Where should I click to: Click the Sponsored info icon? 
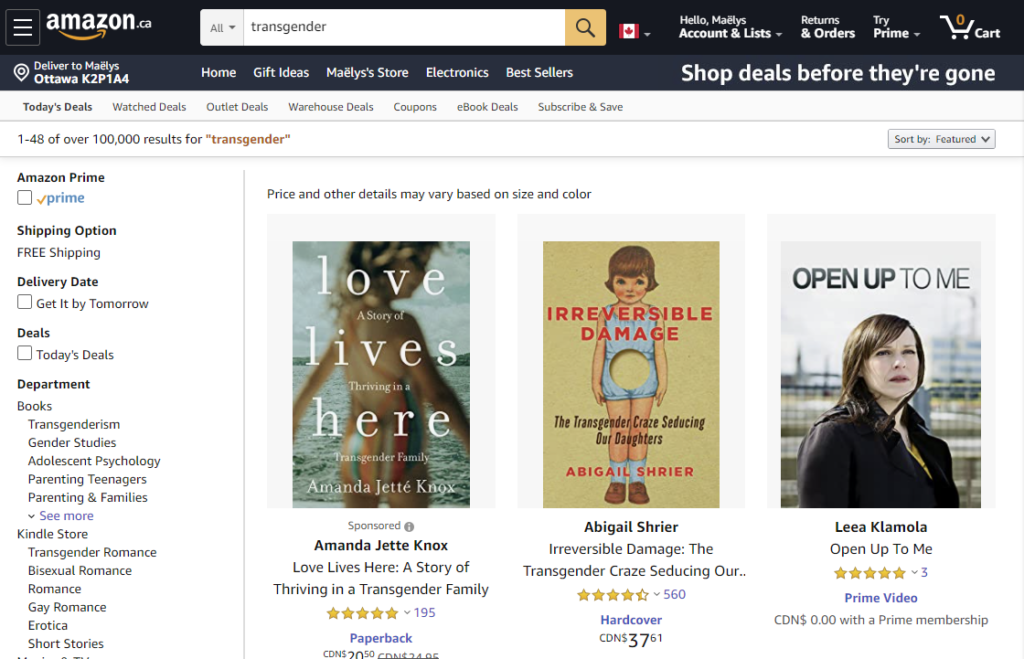click(409, 526)
